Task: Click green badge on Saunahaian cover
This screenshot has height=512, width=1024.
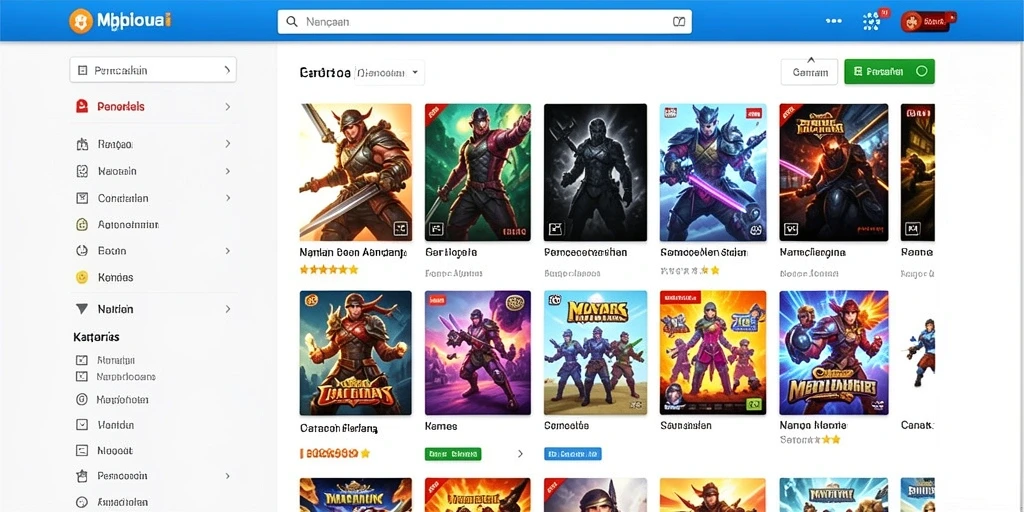Action: pos(754,404)
